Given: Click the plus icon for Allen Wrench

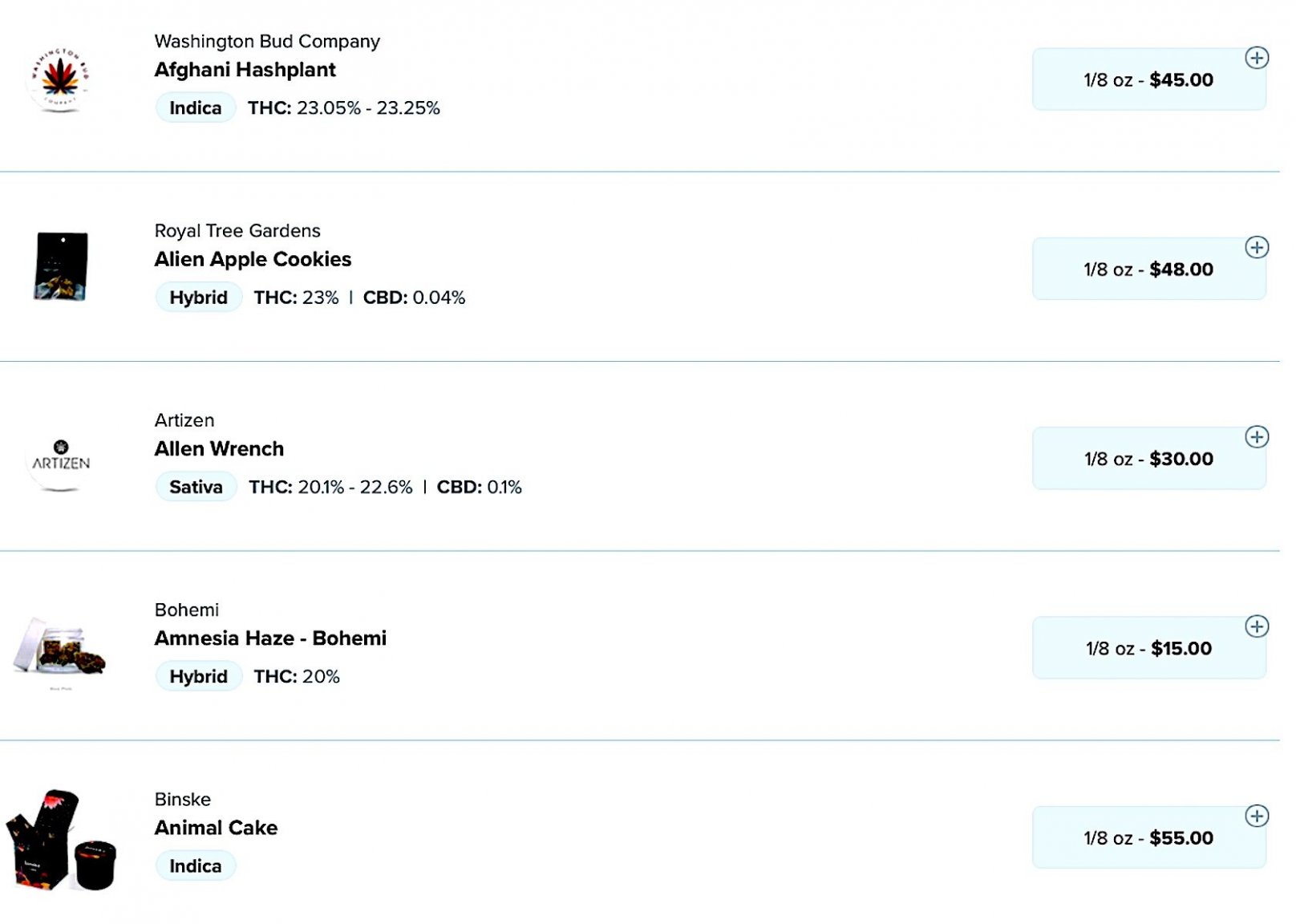Looking at the screenshot, I should coord(1256,437).
